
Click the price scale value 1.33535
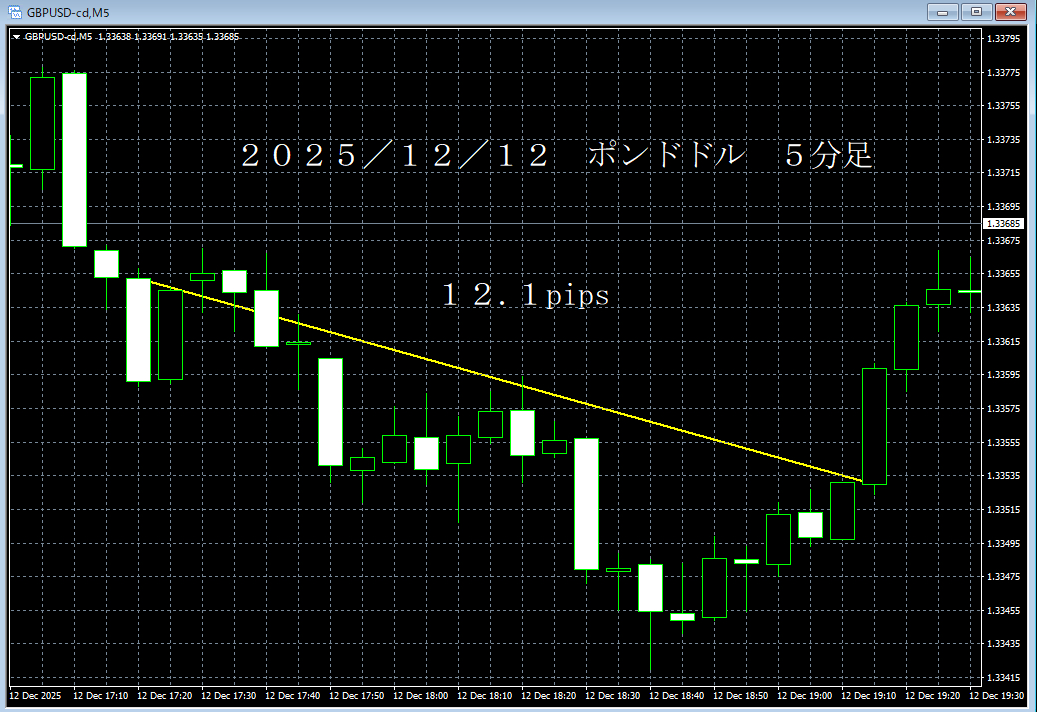(1003, 476)
